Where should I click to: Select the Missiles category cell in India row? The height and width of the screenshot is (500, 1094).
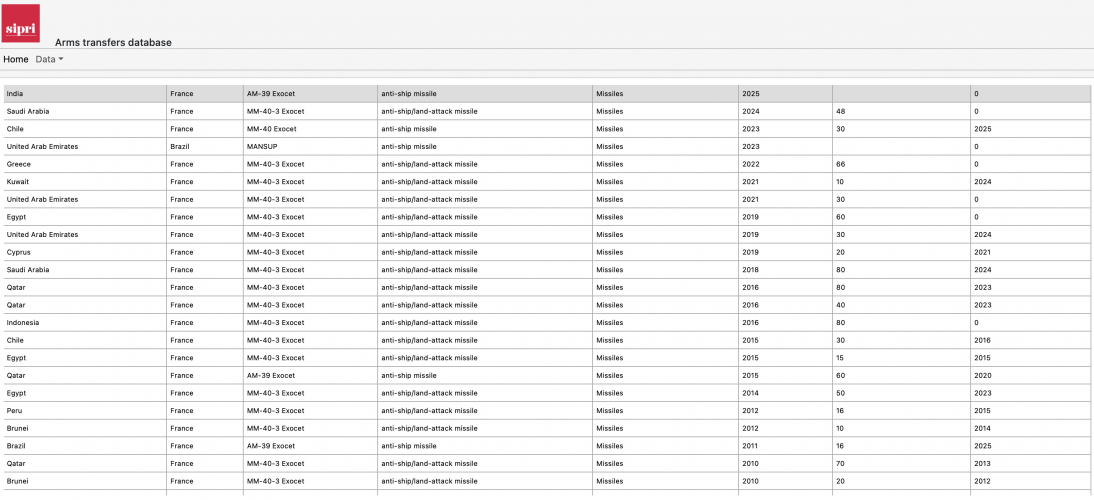point(666,93)
